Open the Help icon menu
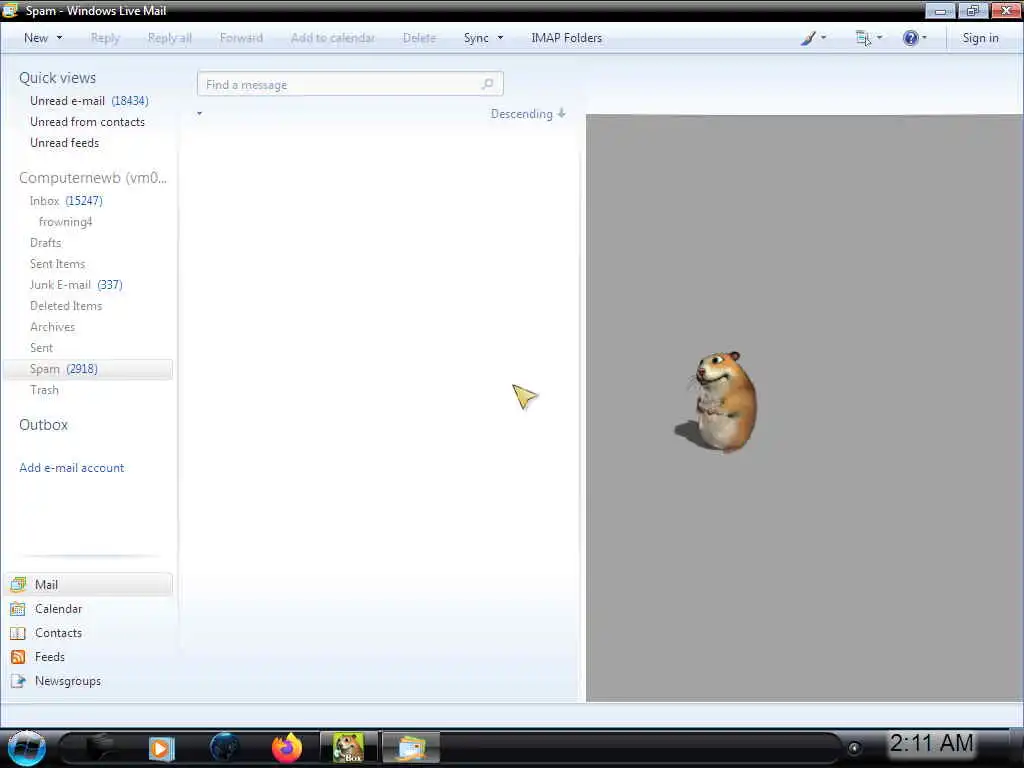The width and height of the screenshot is (1024, 768). (914, 38)
